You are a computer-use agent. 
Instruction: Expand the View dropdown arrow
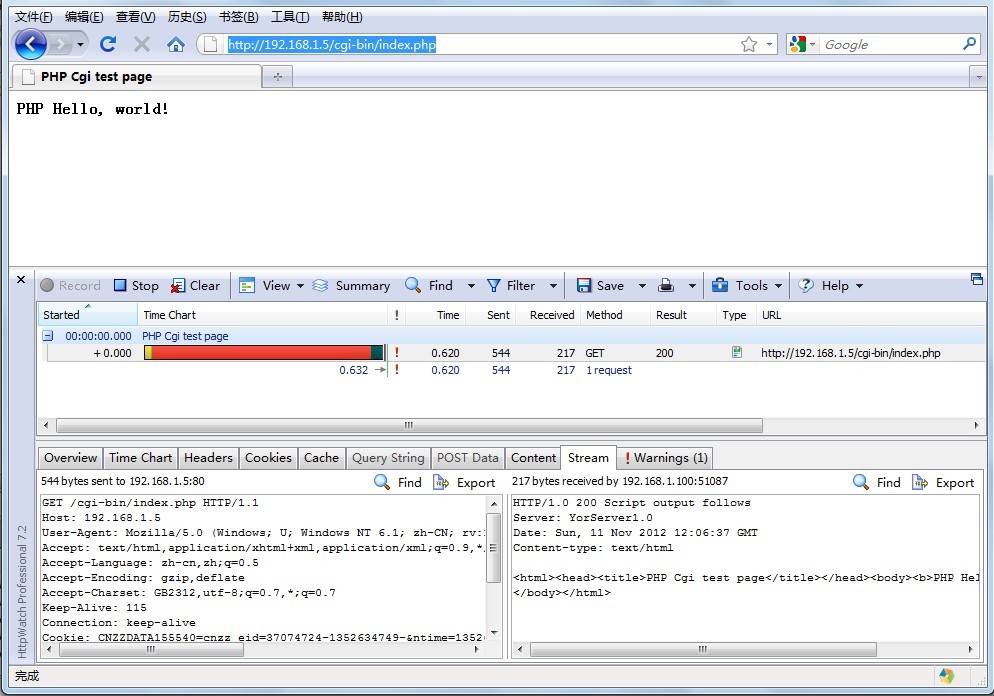tap(299, 286)
